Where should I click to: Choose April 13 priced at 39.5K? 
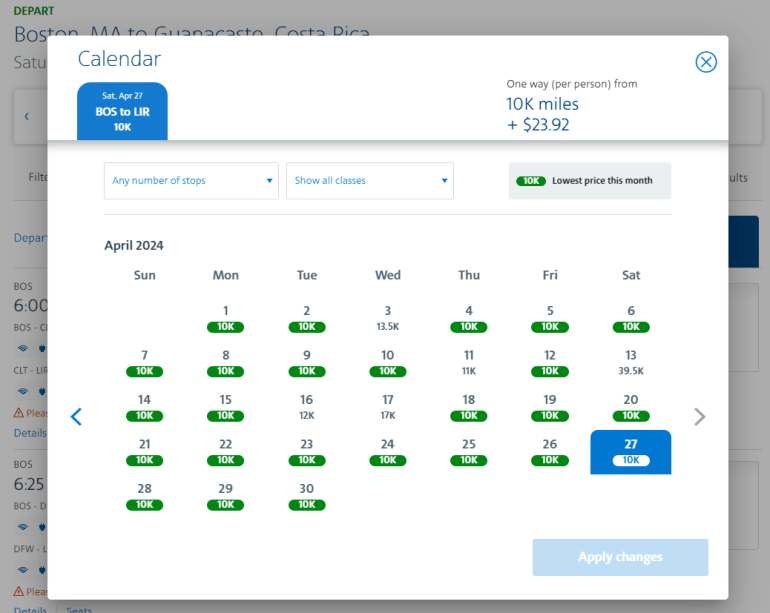click(x=631, y=361)
